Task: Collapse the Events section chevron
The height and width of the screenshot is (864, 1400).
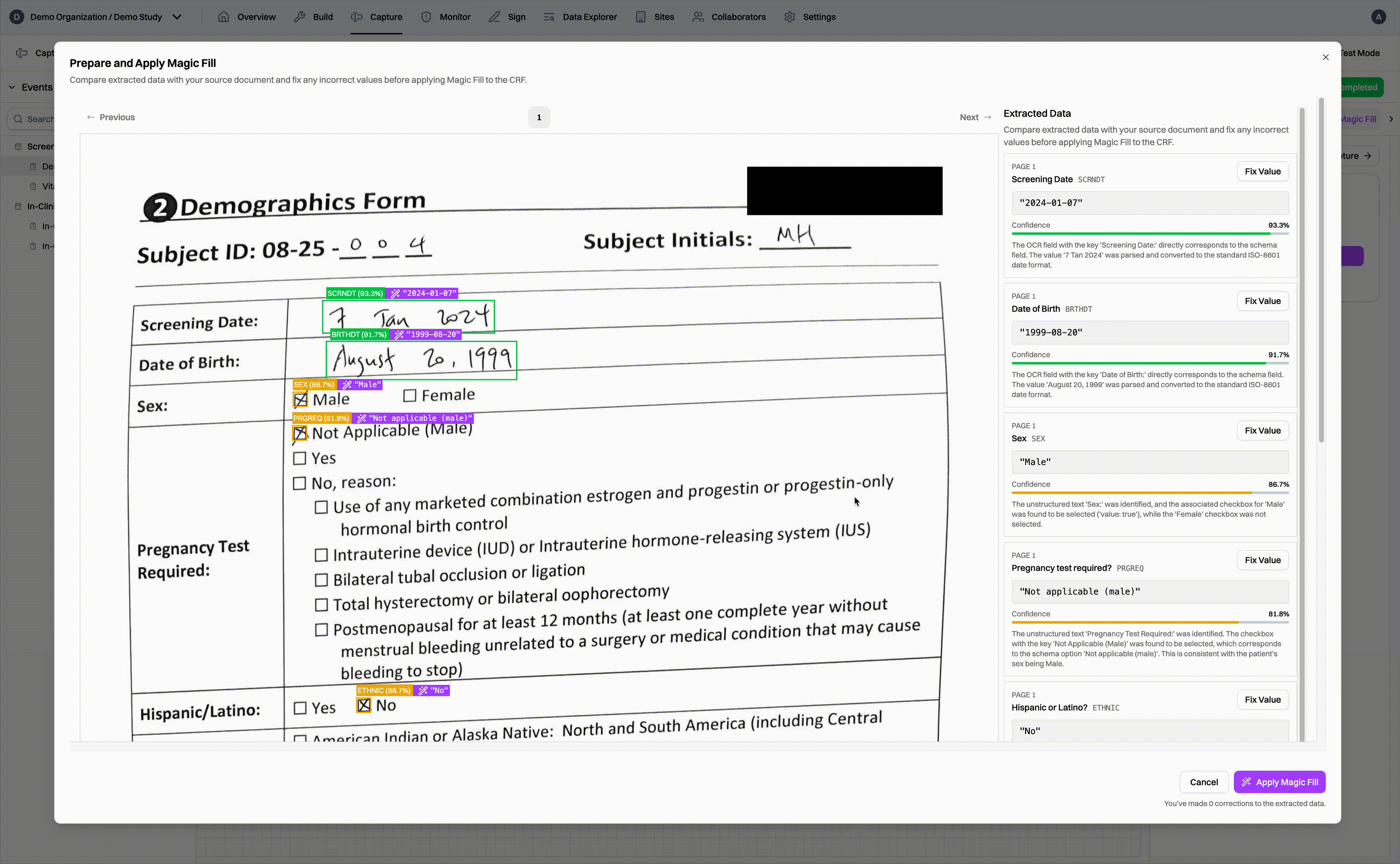Action: [12, 87]
